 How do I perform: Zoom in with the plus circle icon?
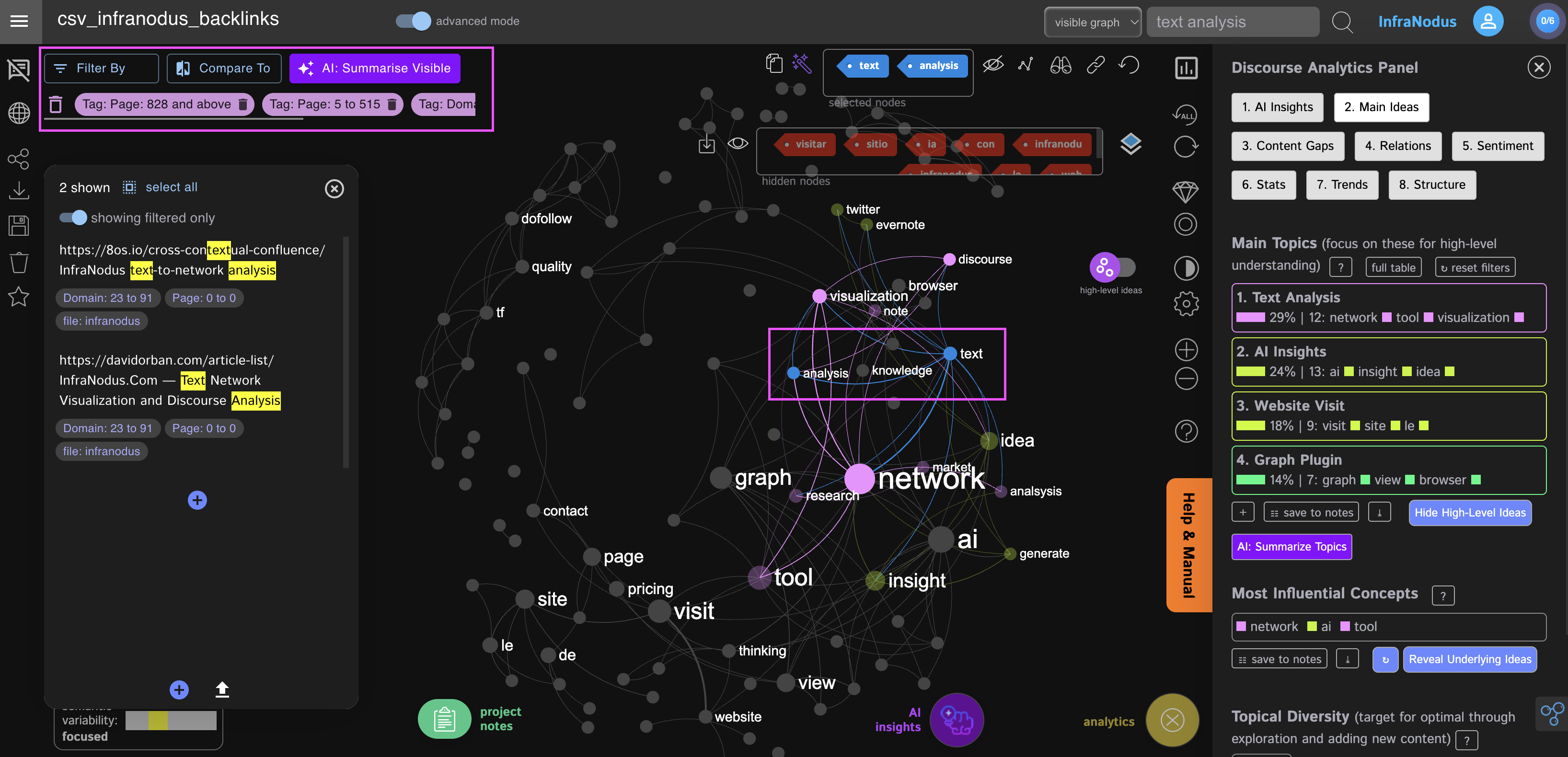[x=1186, y=350]
